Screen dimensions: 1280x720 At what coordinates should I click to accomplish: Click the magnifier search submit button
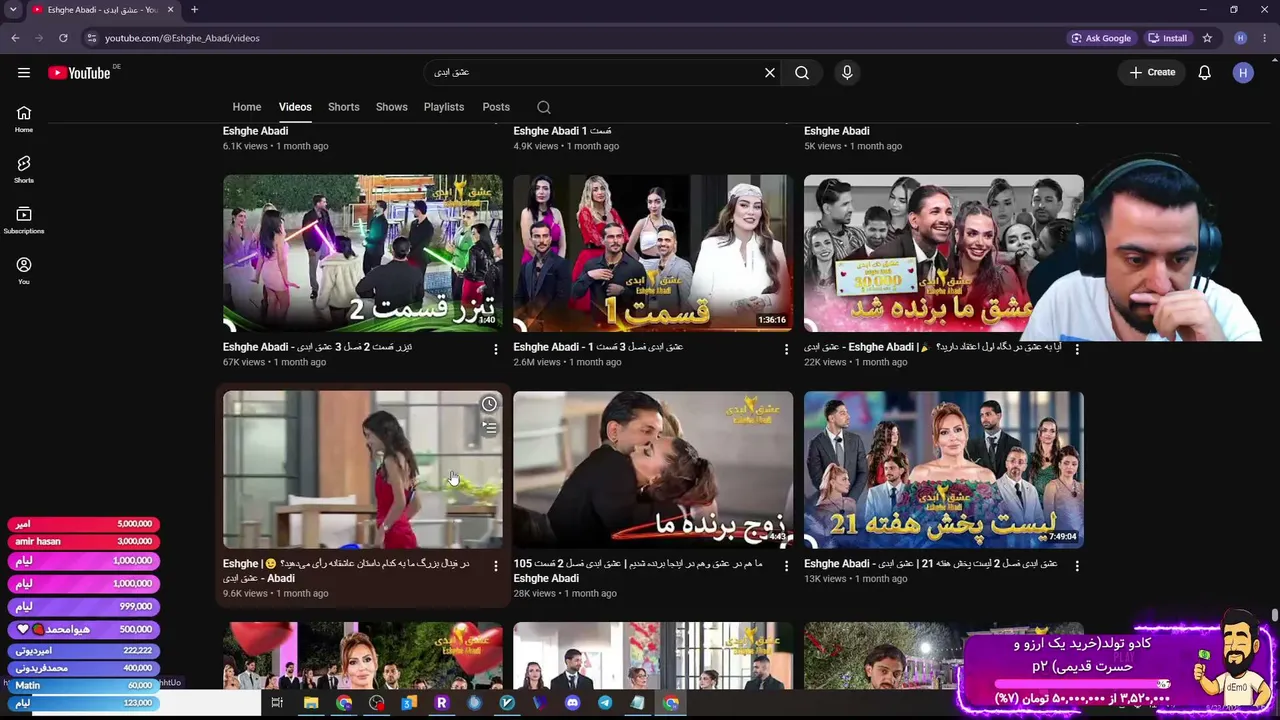tap(802, 72)
